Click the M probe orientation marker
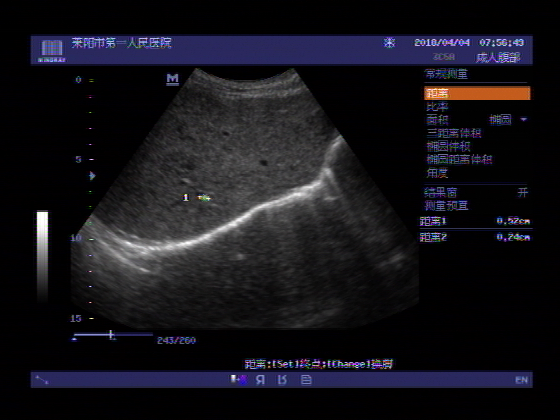Screen dimensions: 560x420 172,79
